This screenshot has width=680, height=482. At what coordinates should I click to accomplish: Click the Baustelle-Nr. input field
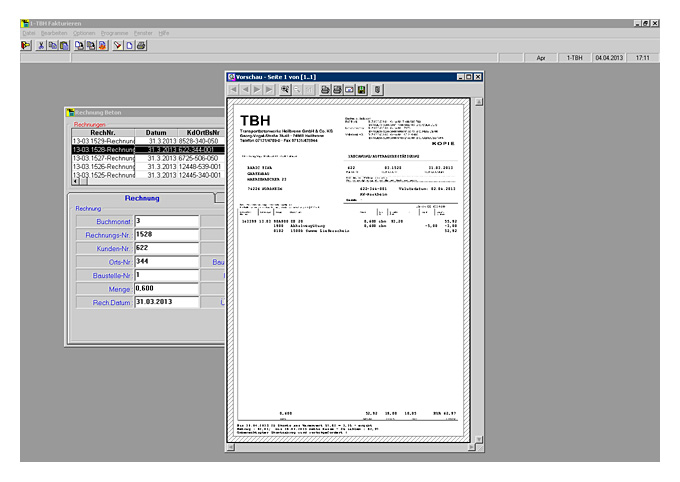[x=167, y=275]
